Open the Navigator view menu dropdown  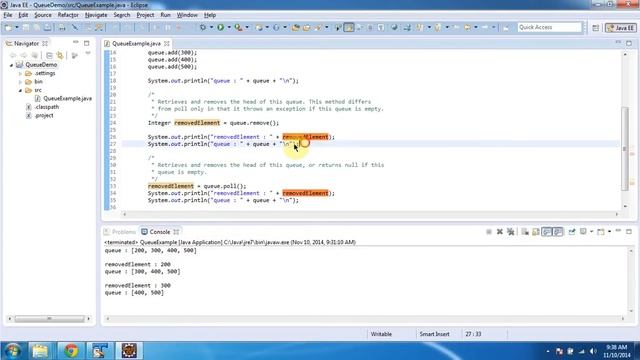click(88, 53)
